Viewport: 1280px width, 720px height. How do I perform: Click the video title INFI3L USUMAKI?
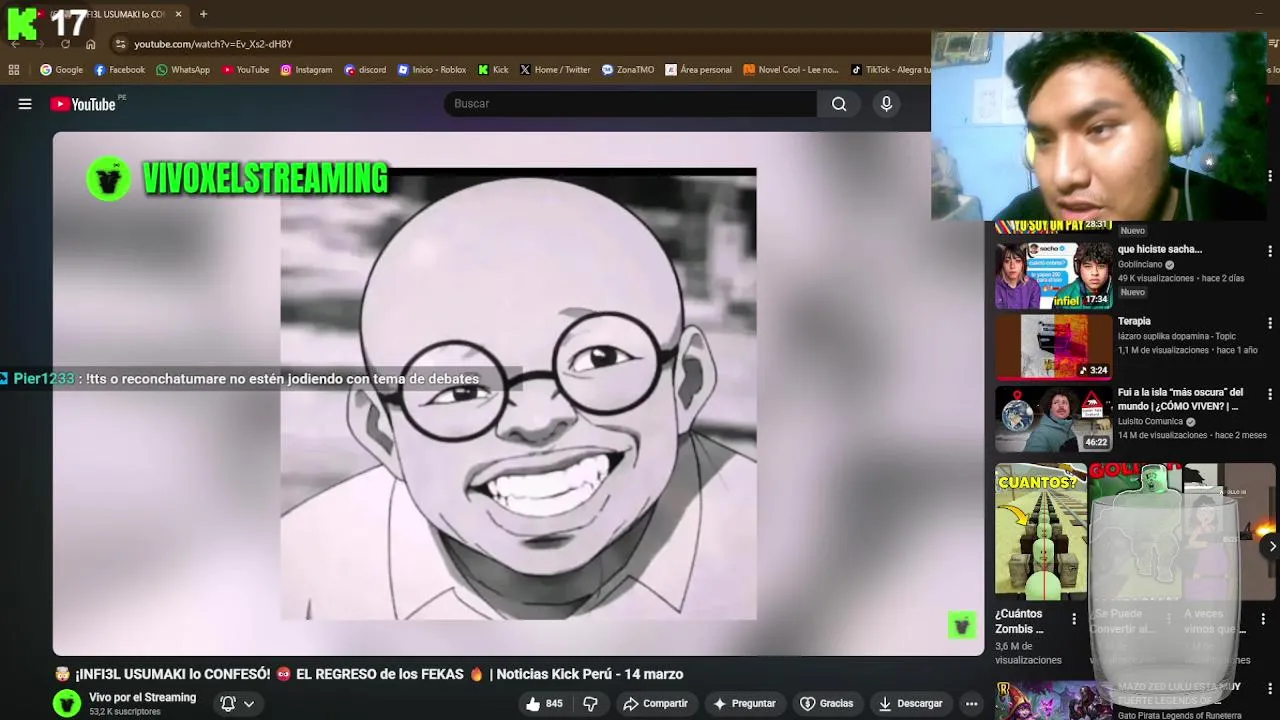tap(369, 674)
